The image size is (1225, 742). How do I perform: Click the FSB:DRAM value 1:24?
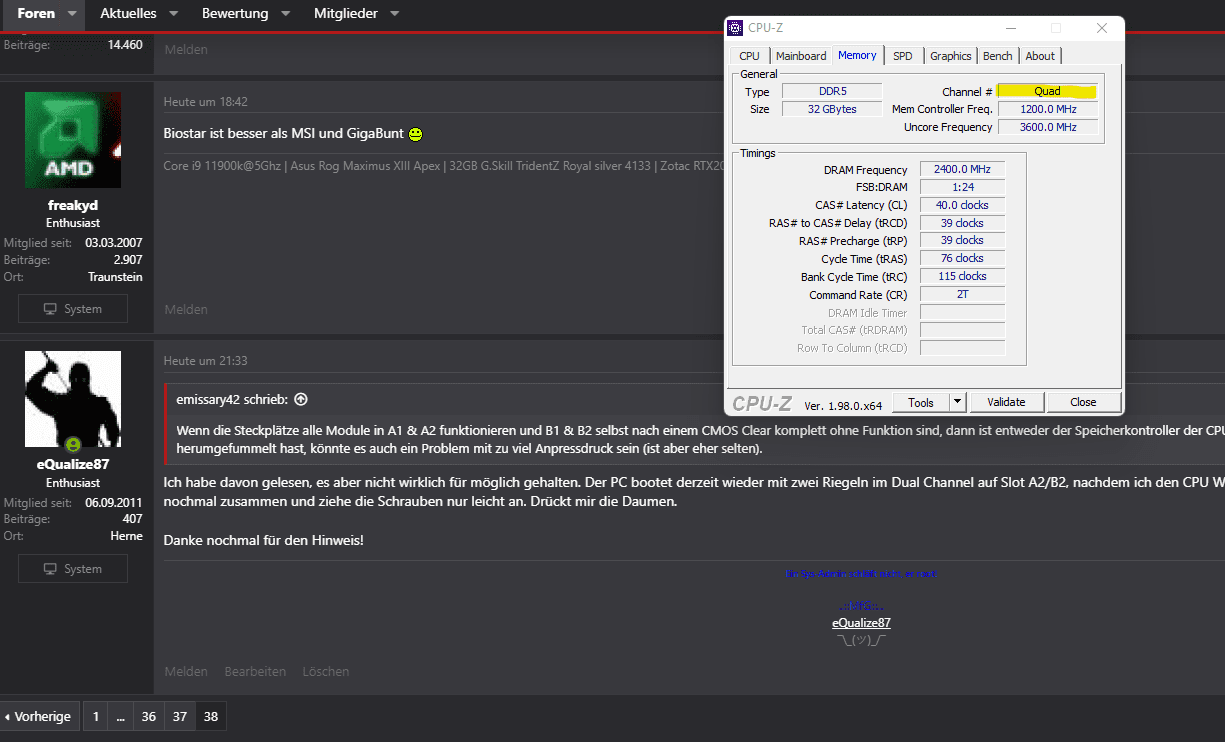(x=962, y=187)
